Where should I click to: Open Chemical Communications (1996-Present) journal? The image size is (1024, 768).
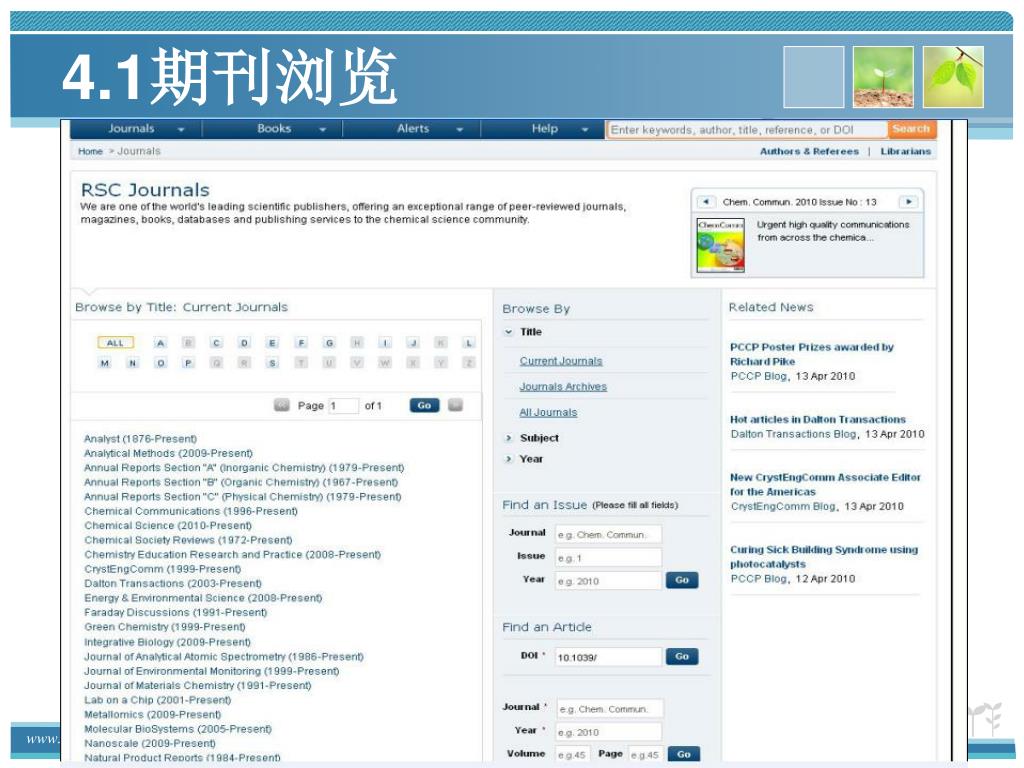pyautogui.click(x=191, y=511)
